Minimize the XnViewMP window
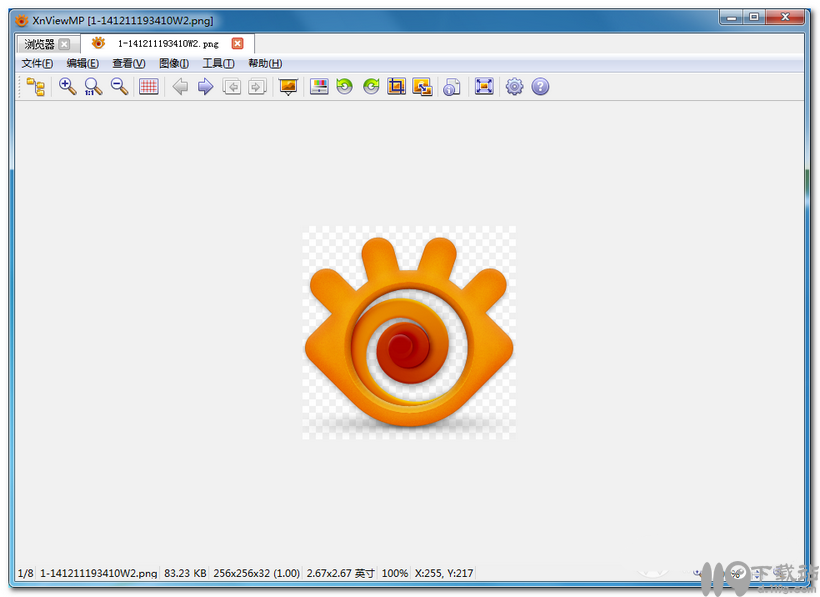The image size is (820, 597). pyautogui.click(x=732, y=17)
